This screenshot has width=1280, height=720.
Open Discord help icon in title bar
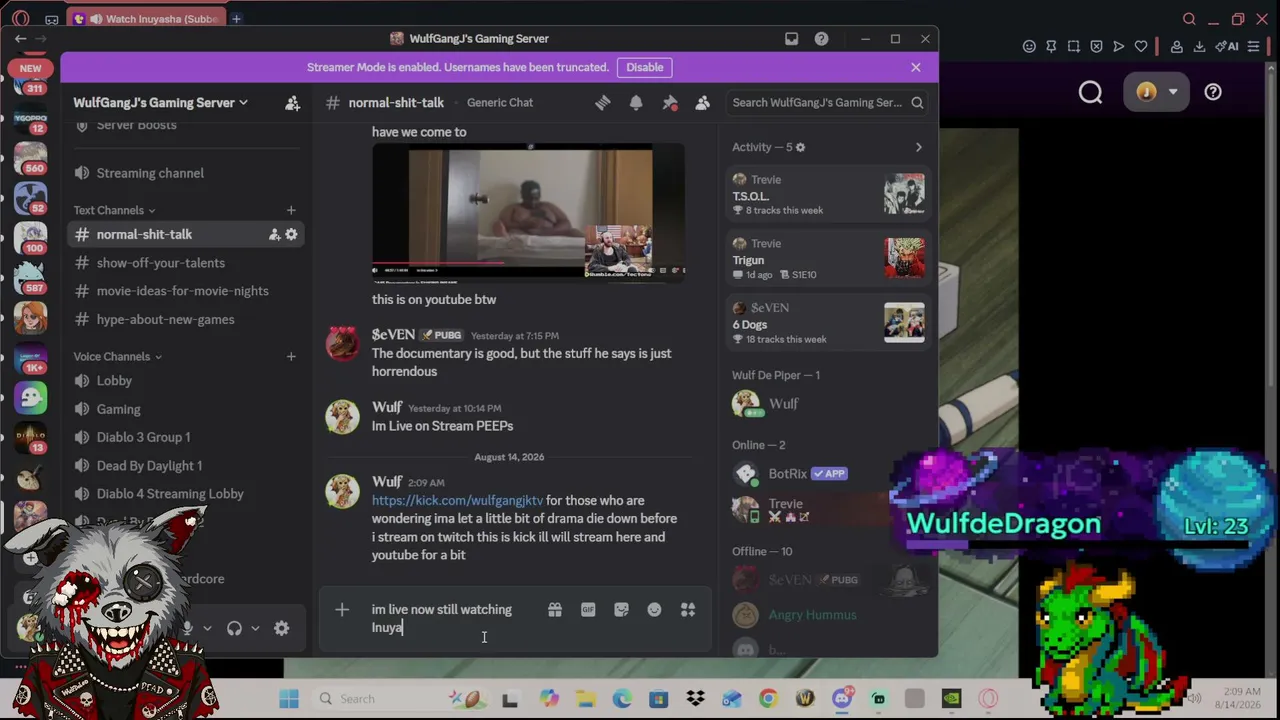pos(821,39)
